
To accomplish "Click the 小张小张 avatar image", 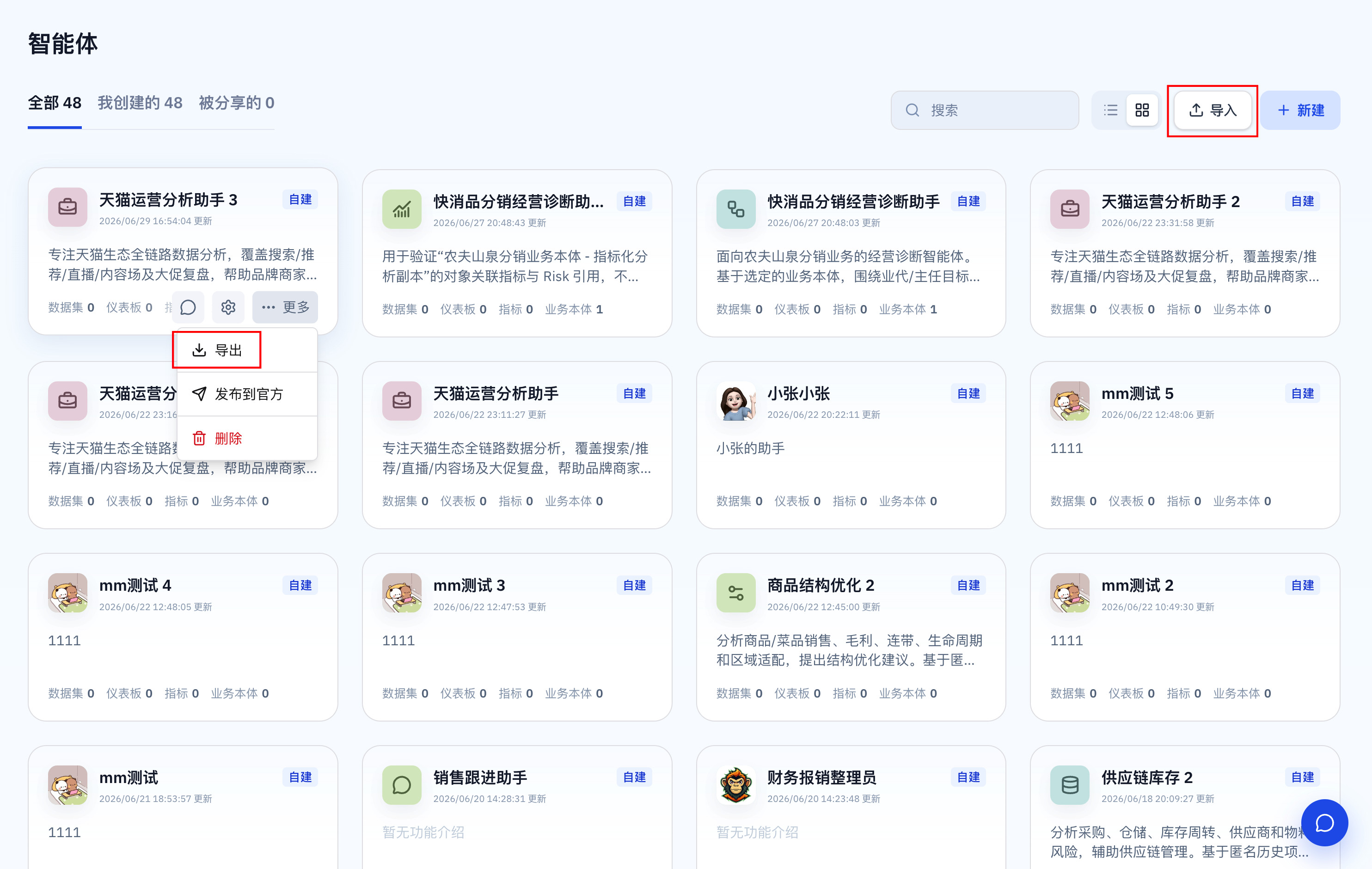I will [x=735, y=401].
